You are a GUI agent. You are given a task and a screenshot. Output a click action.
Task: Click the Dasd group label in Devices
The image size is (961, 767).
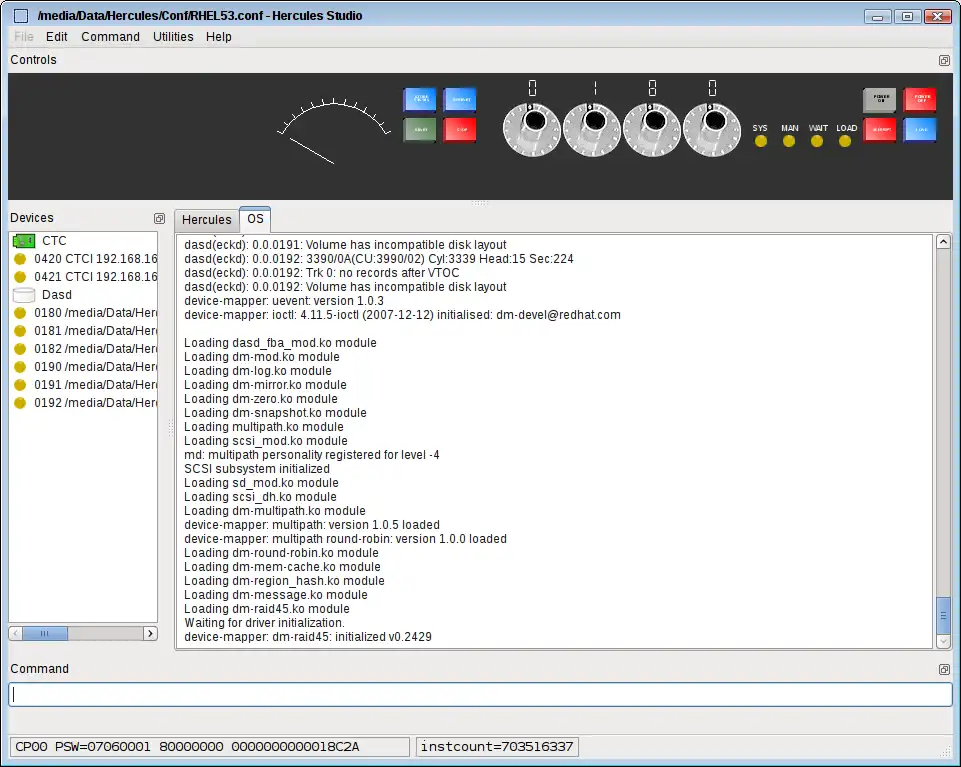click(56, 295)
